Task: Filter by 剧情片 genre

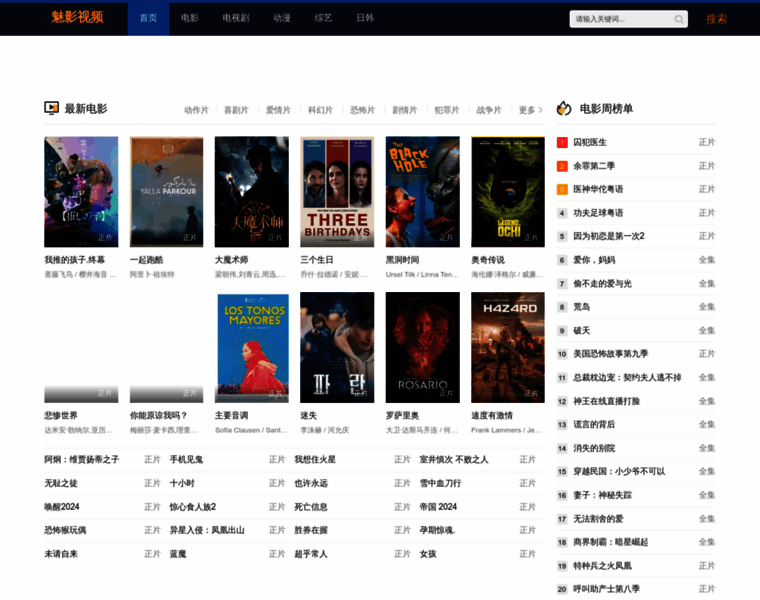Action: click(x=405, y=110)
